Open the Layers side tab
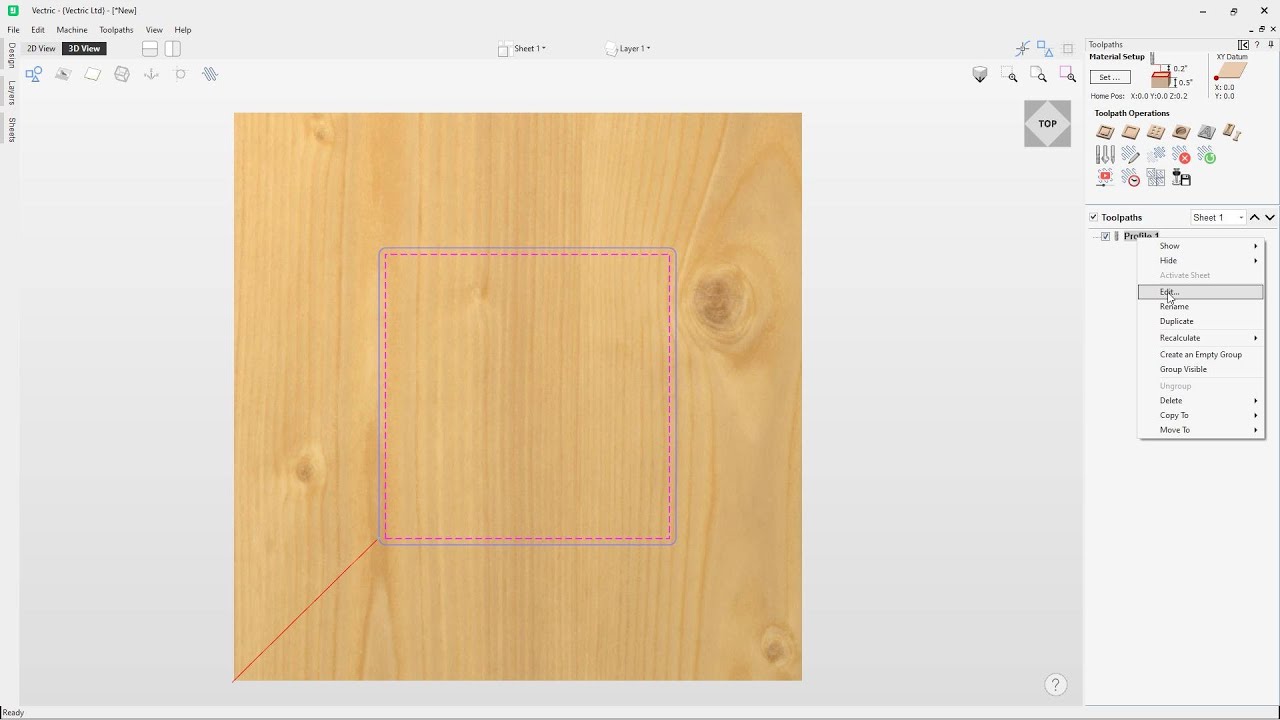Image resolution: width=1280 pixels, height=720 pixels. point(11,92)
